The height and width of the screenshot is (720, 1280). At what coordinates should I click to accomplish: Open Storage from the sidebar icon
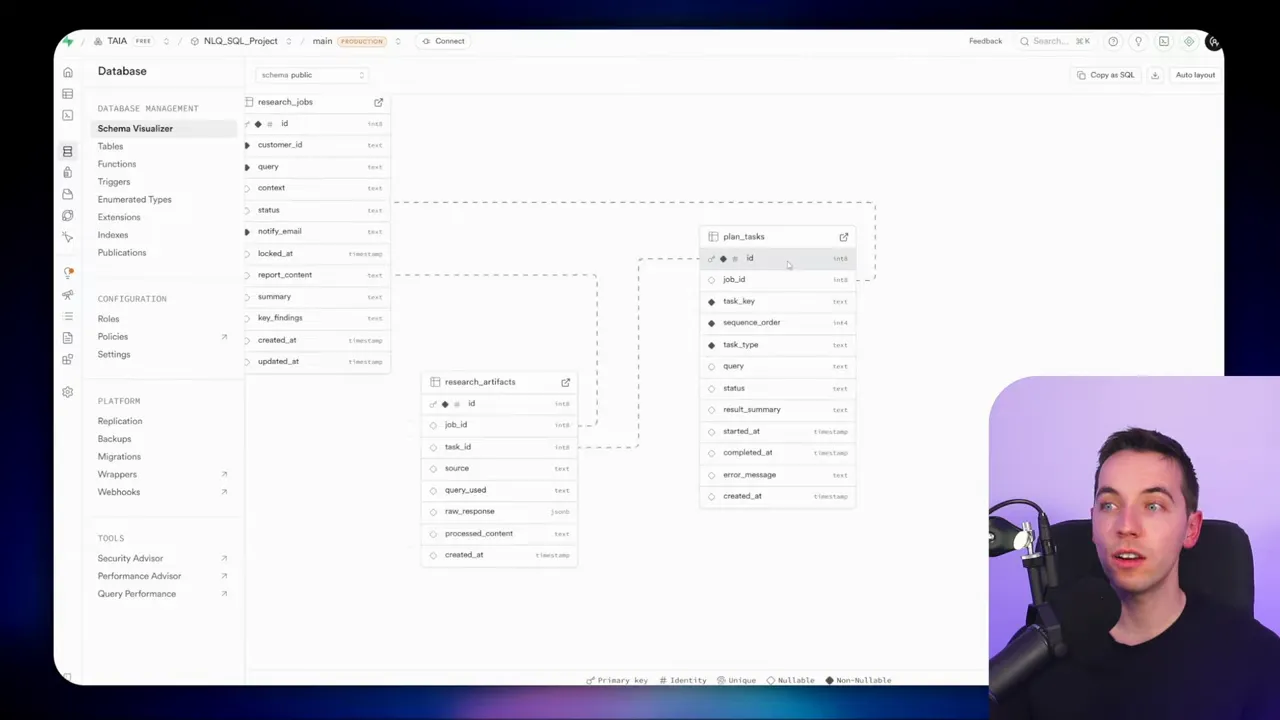coord(67,195)
